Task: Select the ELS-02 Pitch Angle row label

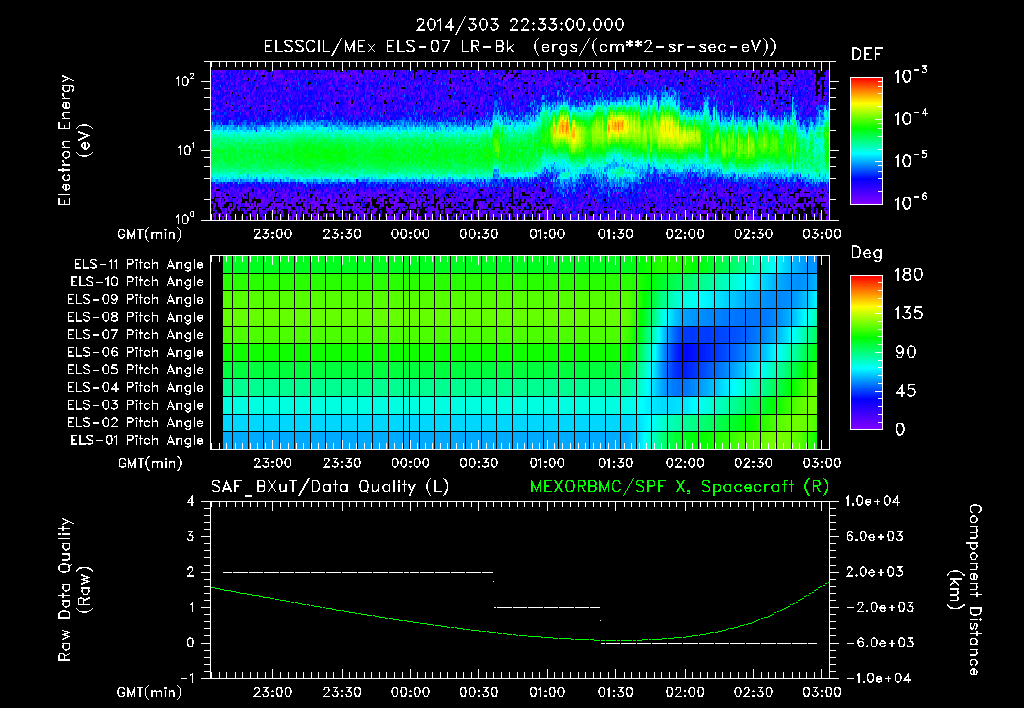Action: click(x=135, y=423)
